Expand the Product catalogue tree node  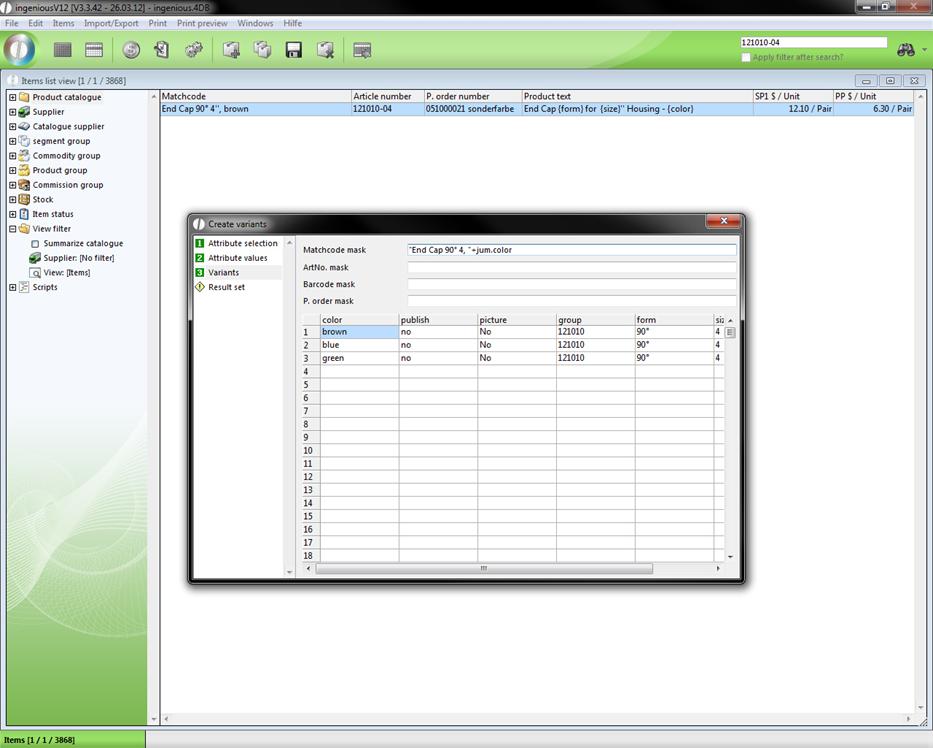pos(13,98)
